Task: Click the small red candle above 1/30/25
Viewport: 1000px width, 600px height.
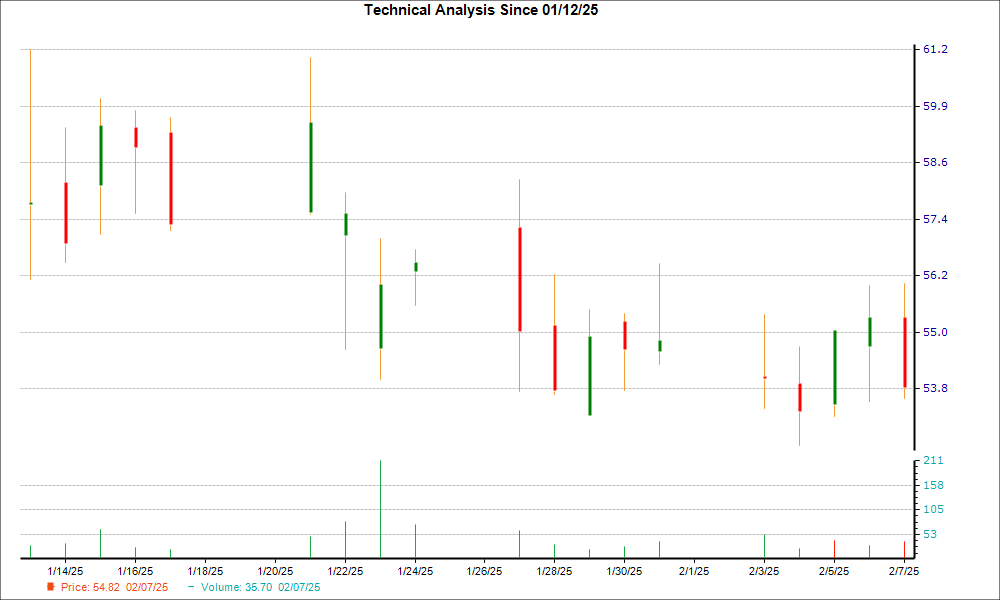Action: (x=625, y=335)
